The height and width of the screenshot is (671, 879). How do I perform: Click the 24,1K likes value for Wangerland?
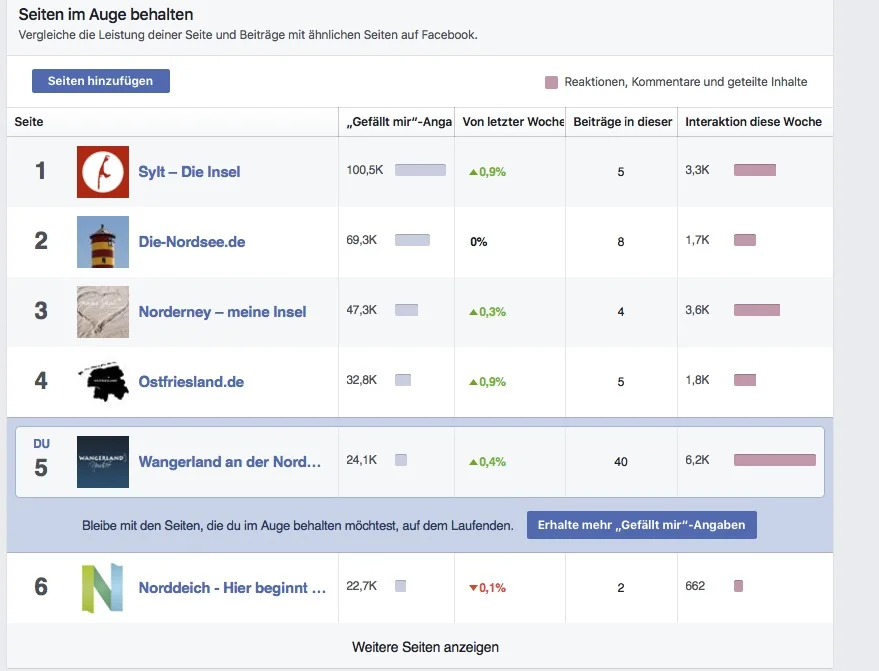click(x=362, y=460)
